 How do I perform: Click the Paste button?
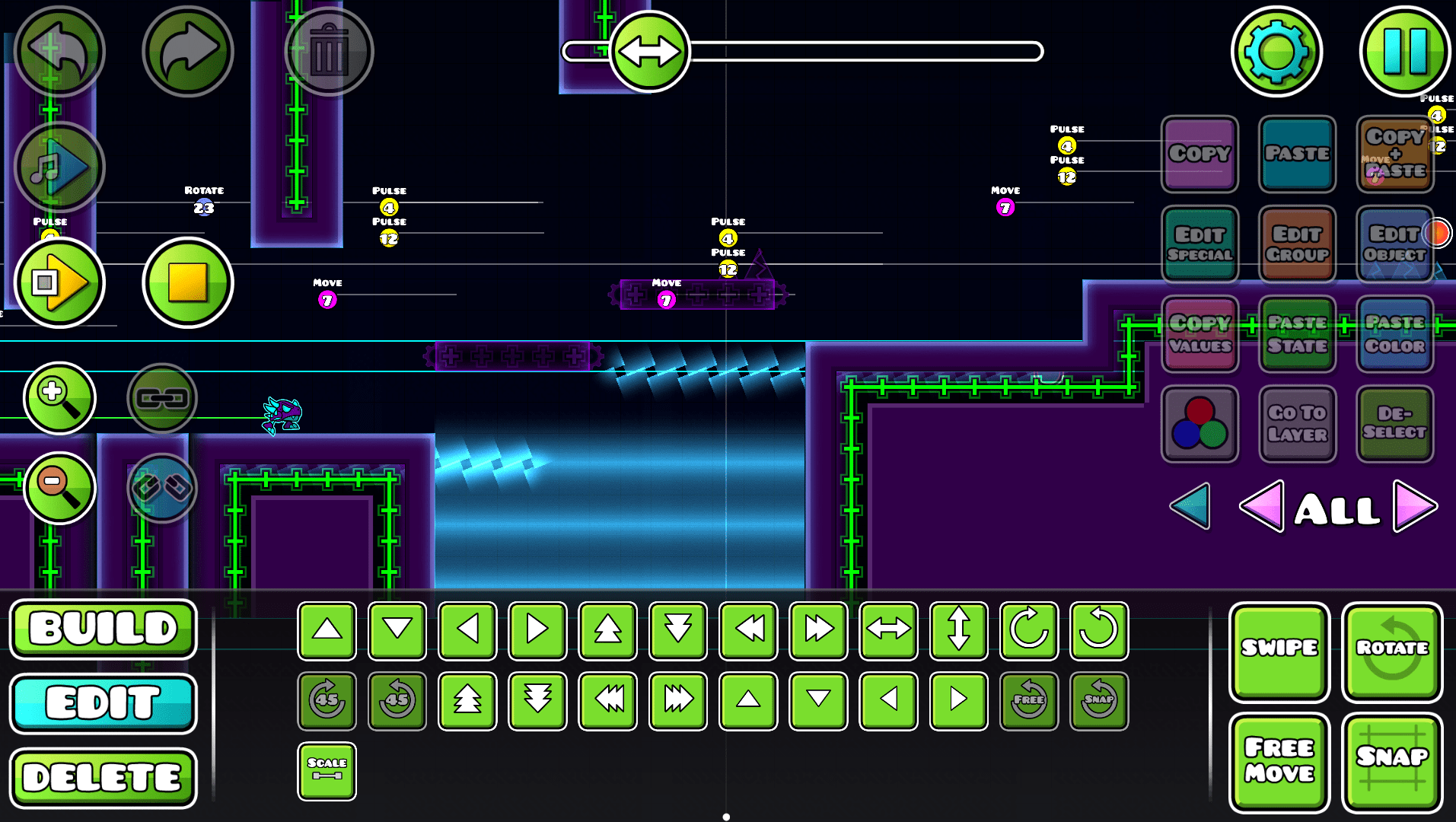[1297, 154]
